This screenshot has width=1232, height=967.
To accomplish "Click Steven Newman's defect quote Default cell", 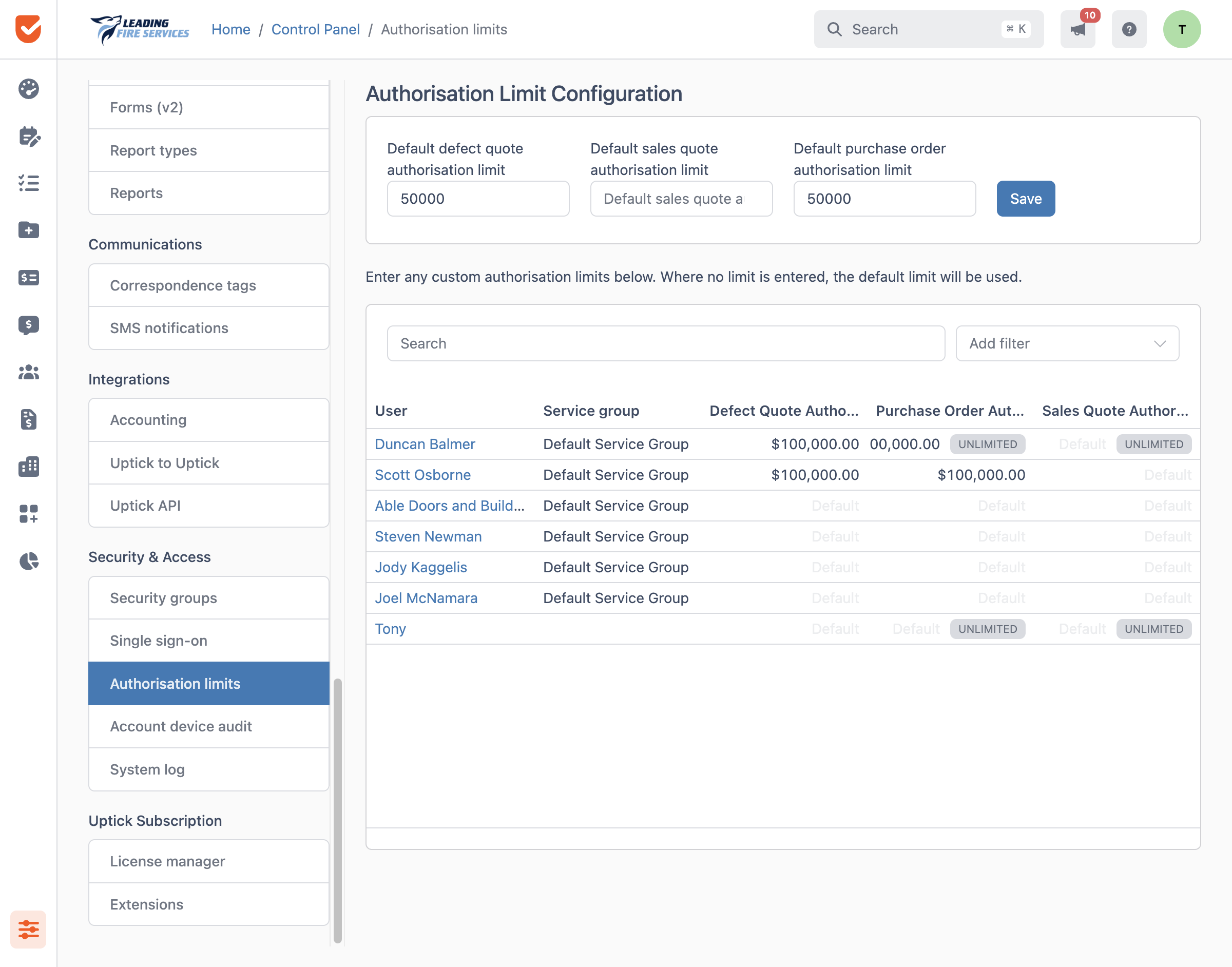I will 835,536.
